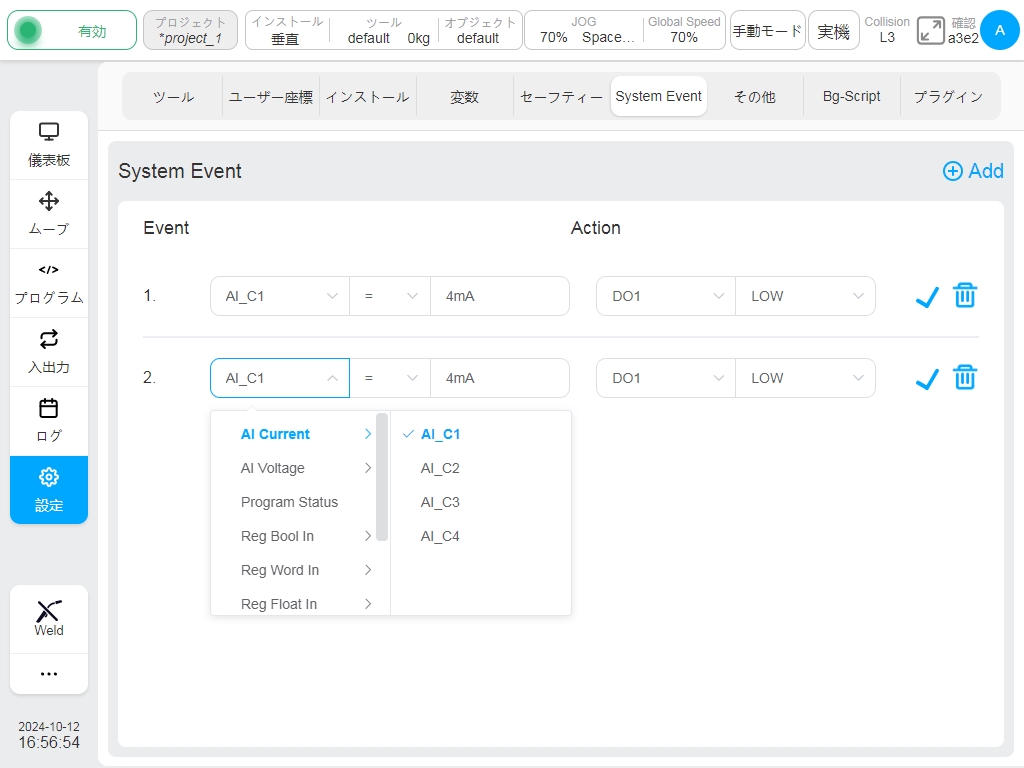The width and height of the screenshot is (1024, 768).
Task: Expand the Reg Word In category
Action: (300, 570)
